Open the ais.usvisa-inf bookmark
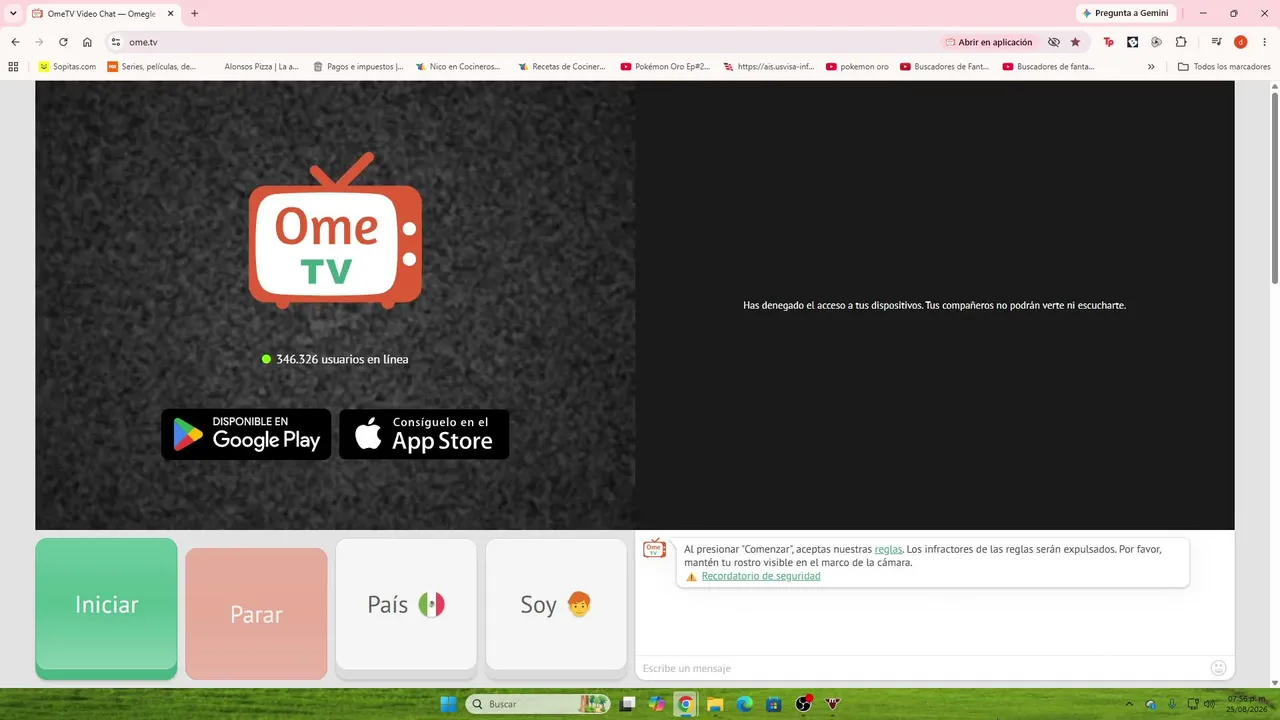1280x720 pixels. [768, 67]
